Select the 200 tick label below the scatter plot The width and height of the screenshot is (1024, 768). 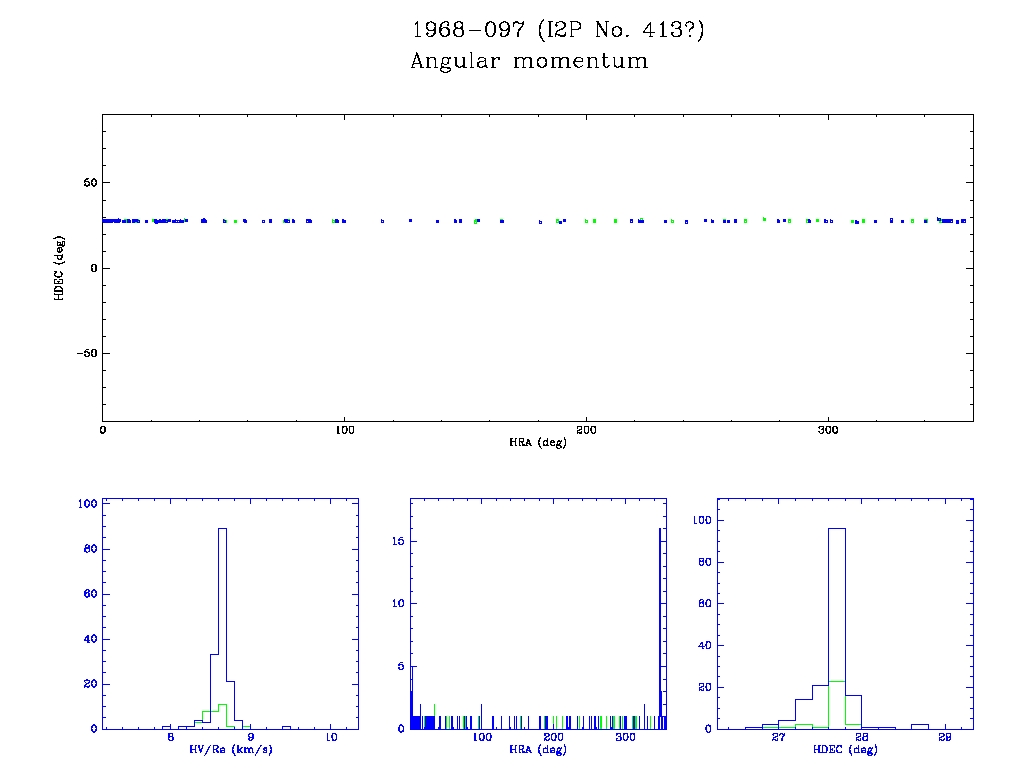[586, 430]
